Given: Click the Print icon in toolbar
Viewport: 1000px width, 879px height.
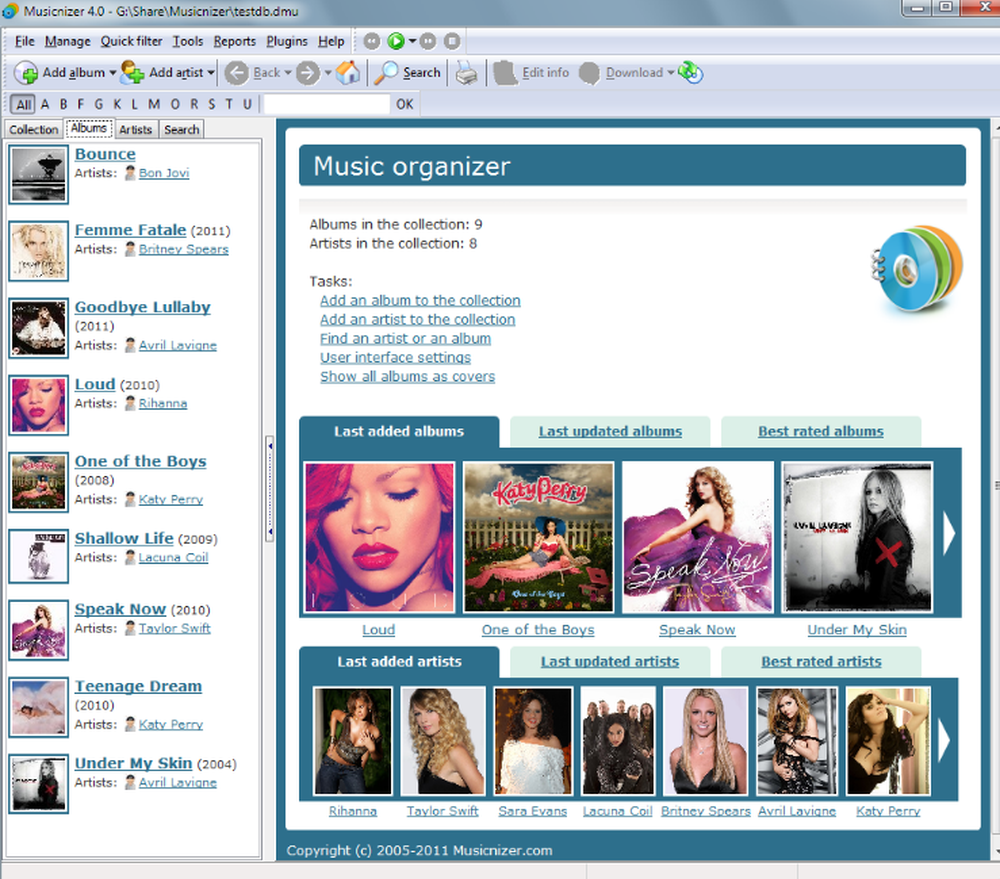Looking at the screenshot, I should 466,73.
